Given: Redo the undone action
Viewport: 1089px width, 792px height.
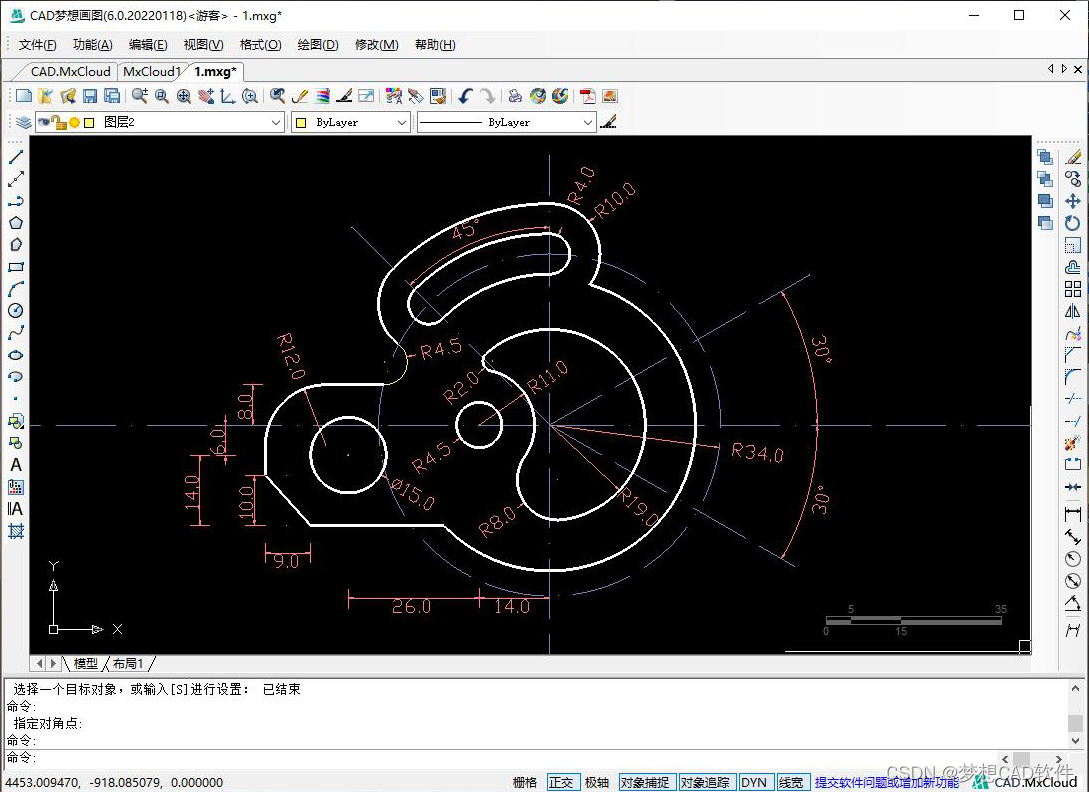Looking at the screenshot, I should point(488,96).
